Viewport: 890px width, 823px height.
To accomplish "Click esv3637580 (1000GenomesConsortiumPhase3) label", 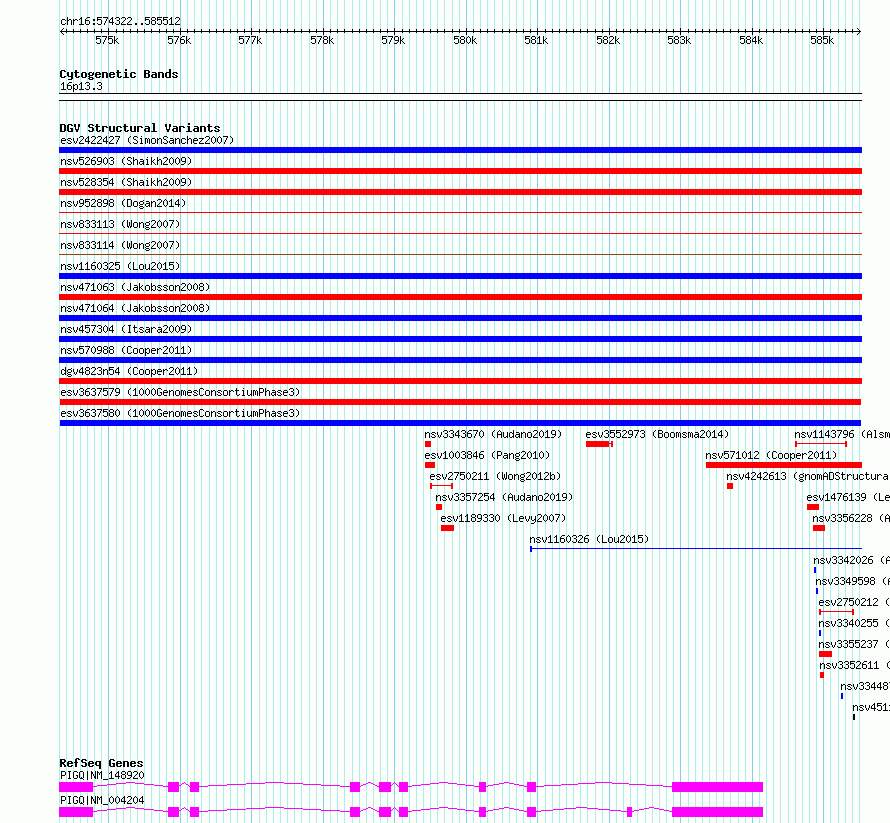I will point(180,413).
